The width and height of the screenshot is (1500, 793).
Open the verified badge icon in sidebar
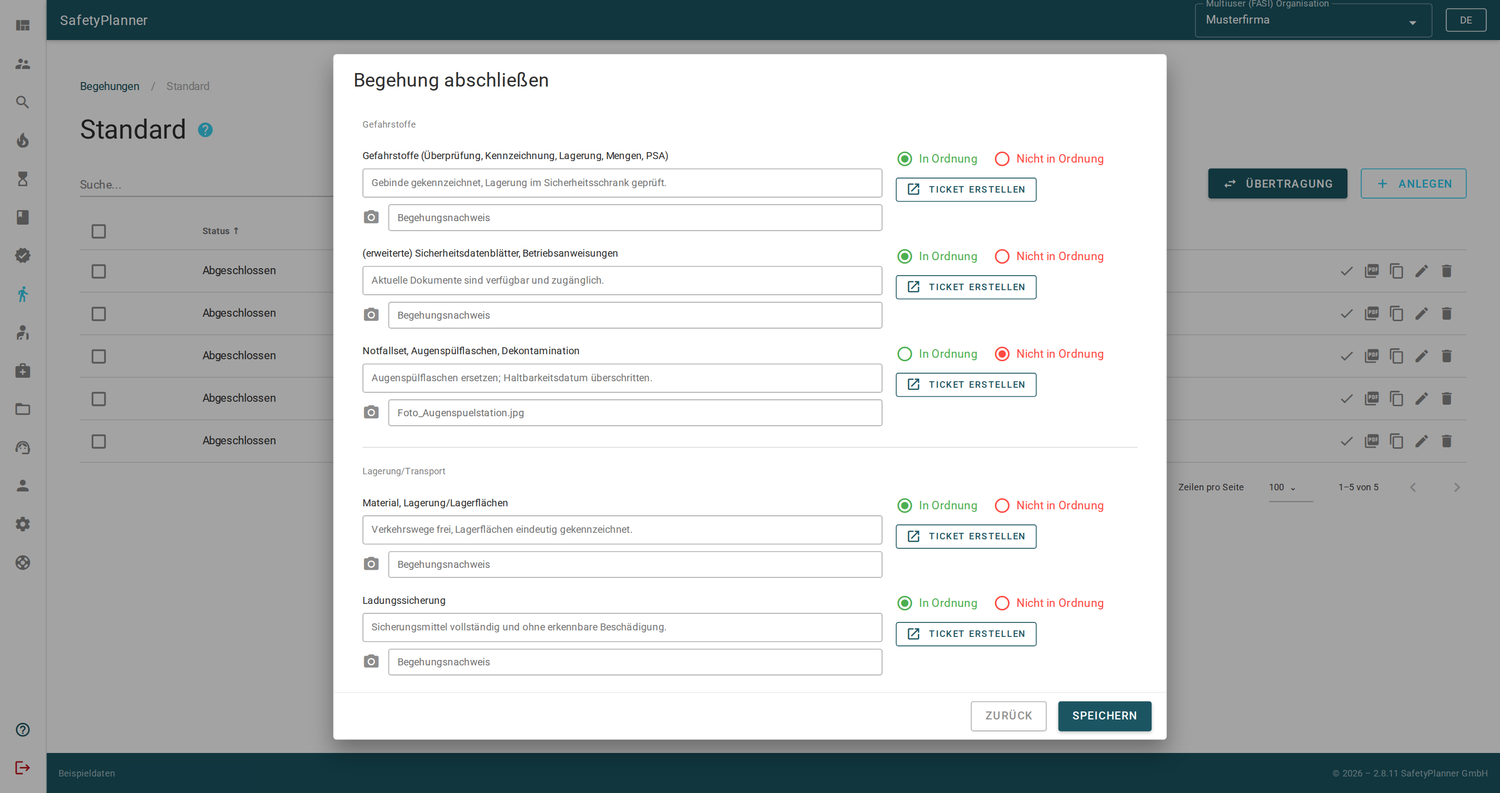click(x=23, y=255)
